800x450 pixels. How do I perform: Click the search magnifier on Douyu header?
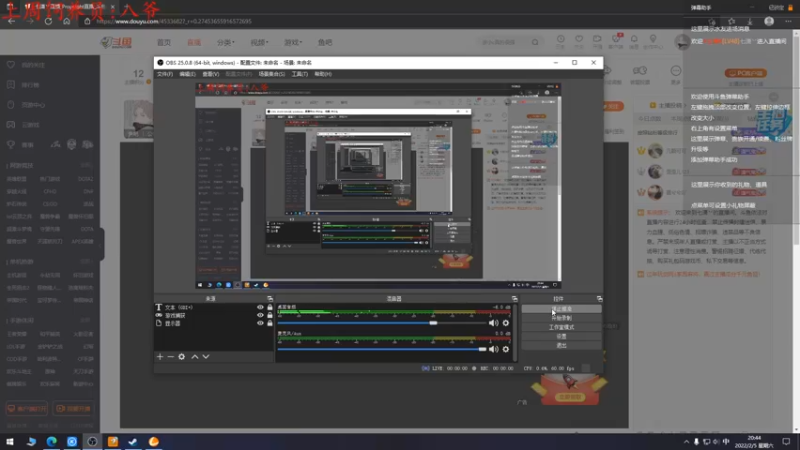coord(535,42)
